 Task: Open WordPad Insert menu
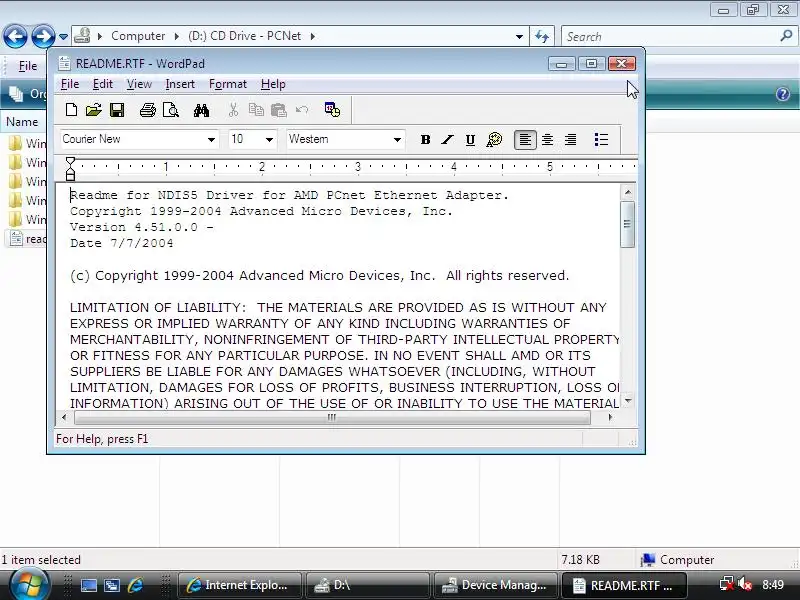point(180,84)
